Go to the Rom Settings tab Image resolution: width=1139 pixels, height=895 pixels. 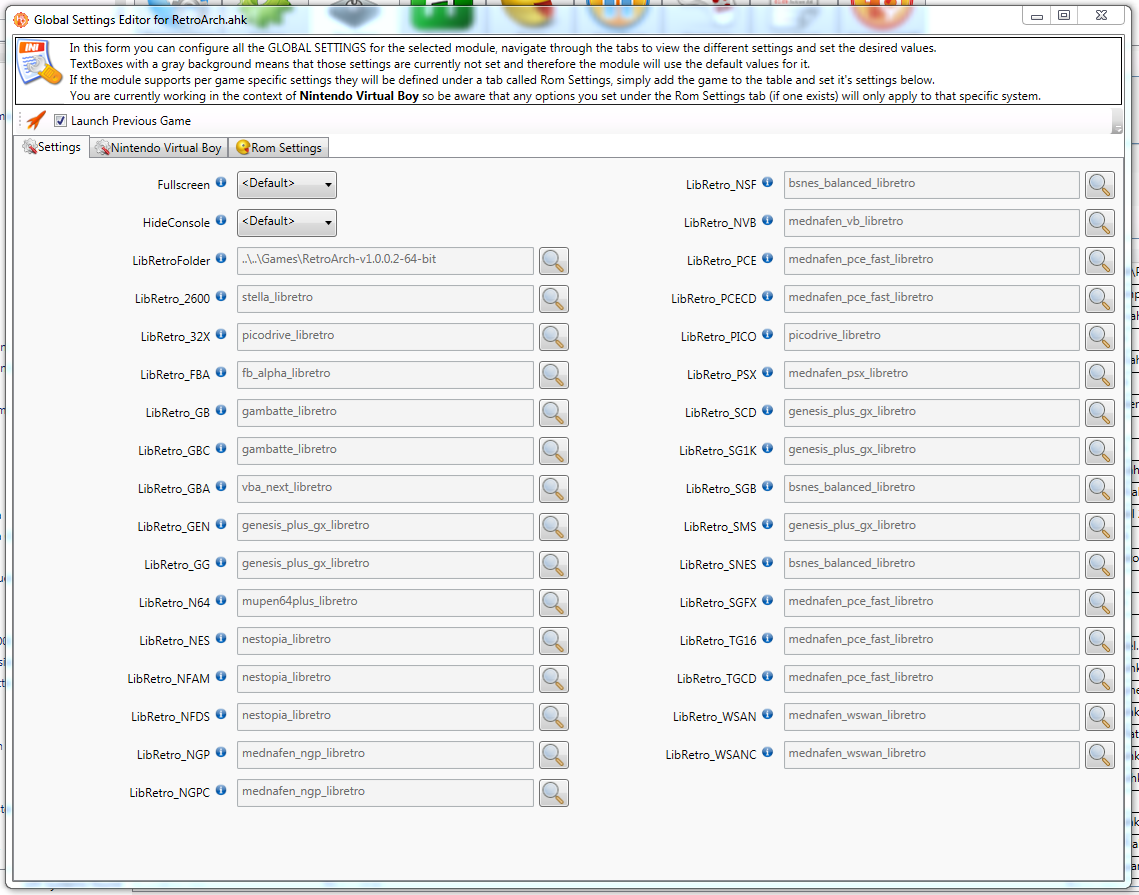tap(279, 148)
